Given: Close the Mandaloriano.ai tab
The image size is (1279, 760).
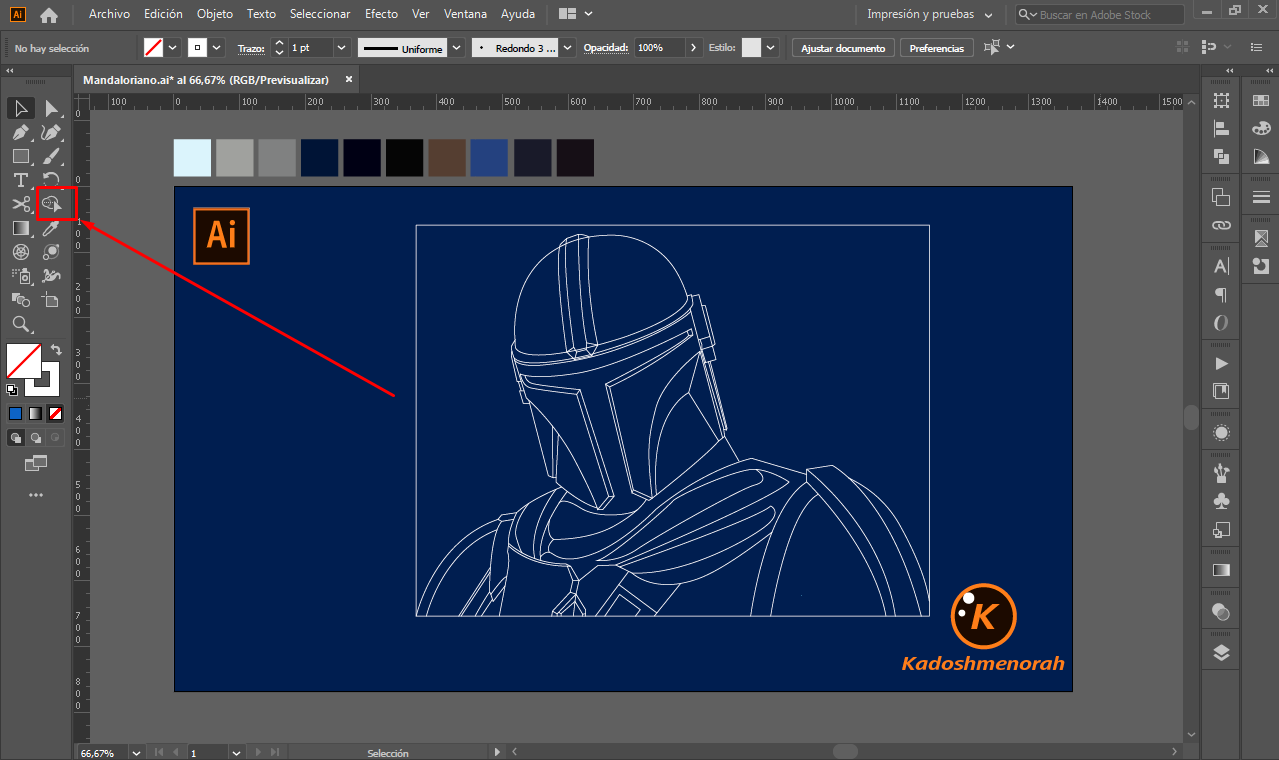Looking at the screenshot, I should pyautogui.click(x=349, y=80).
